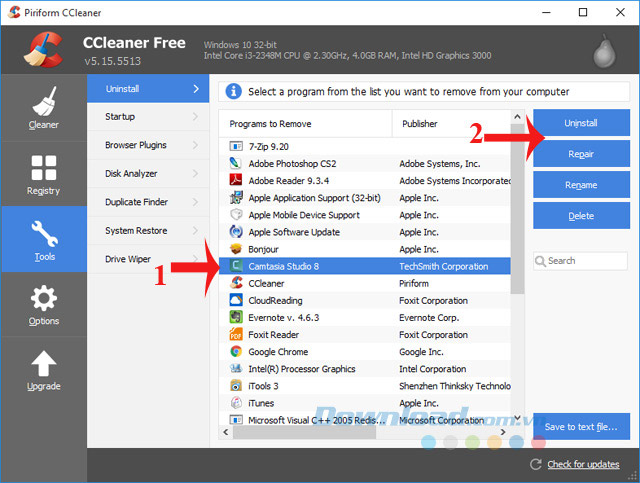This screenshot has width=640, height=483.
Task: Select the Piriform publisher cell
Action: tap(414, 283)
